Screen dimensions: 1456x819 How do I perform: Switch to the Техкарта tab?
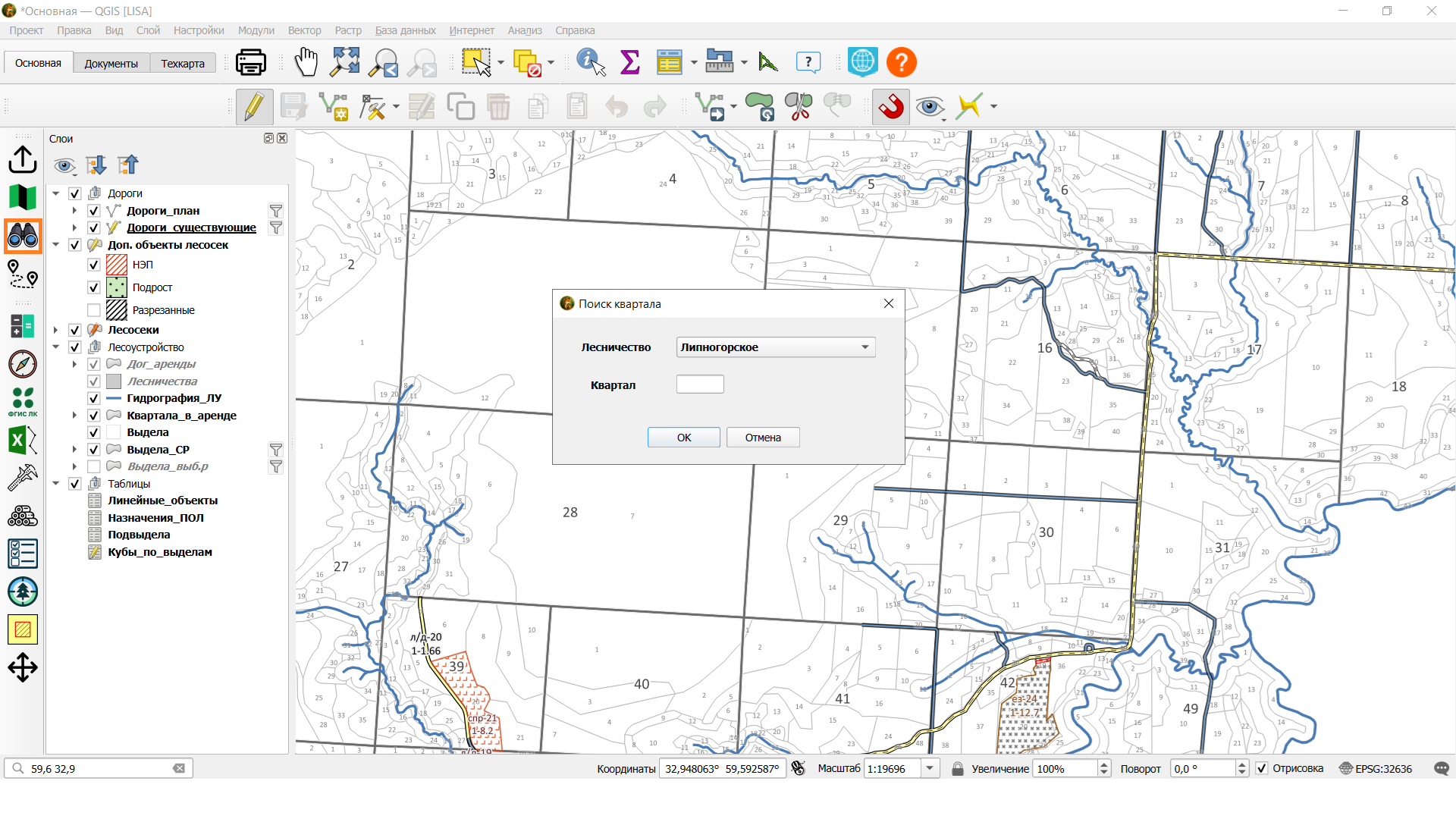click(183, 64)
